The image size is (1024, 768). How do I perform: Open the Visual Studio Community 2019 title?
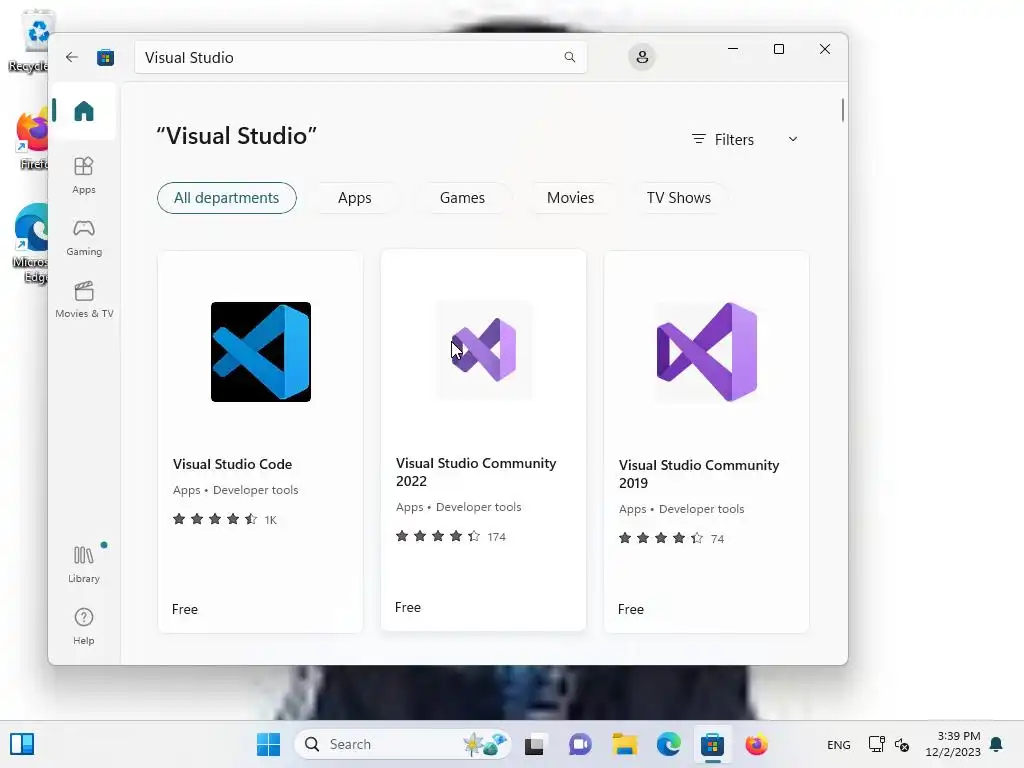pyautogui.click(x=699, y=474)
